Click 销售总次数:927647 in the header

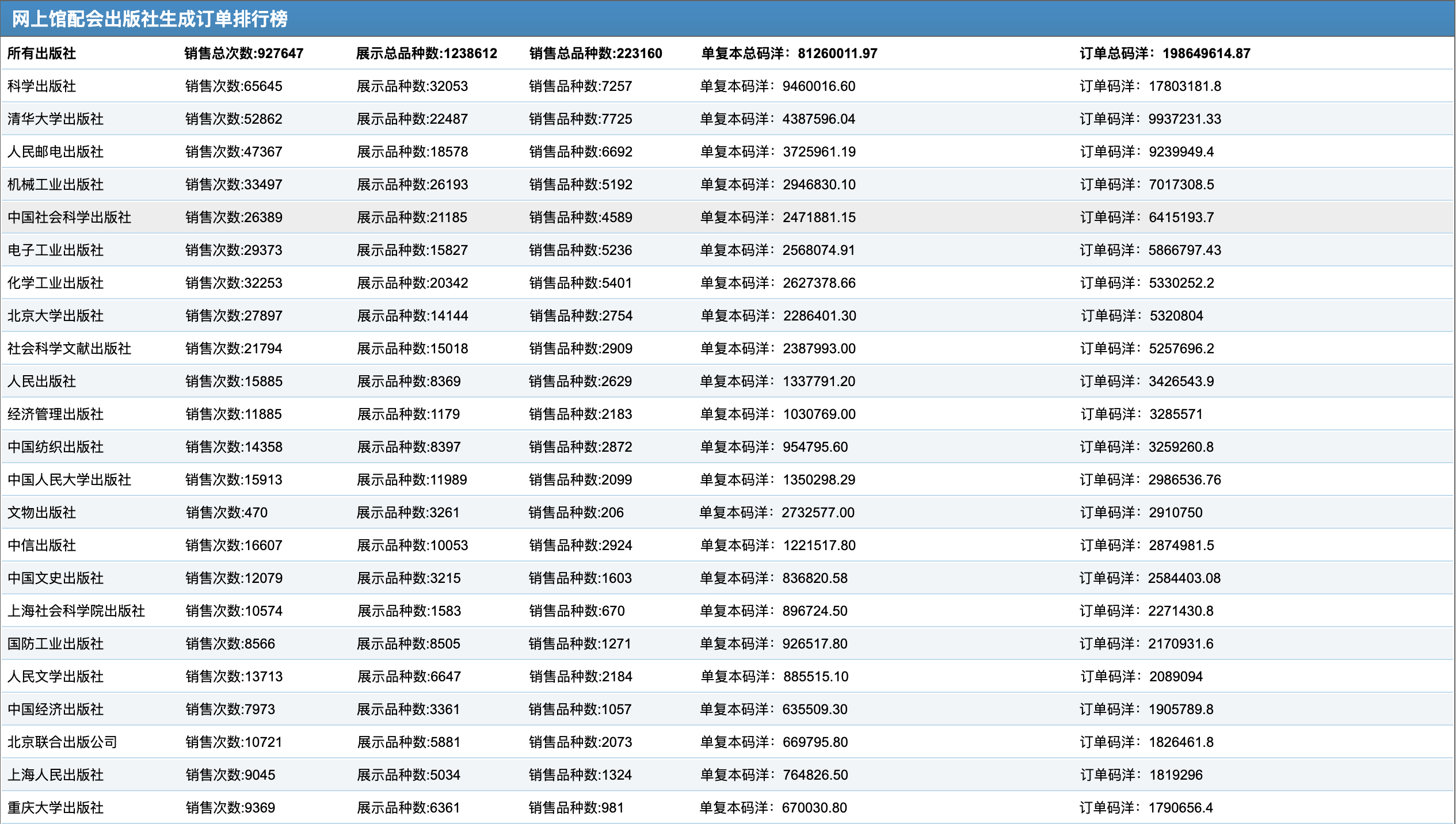click(243, 54)
